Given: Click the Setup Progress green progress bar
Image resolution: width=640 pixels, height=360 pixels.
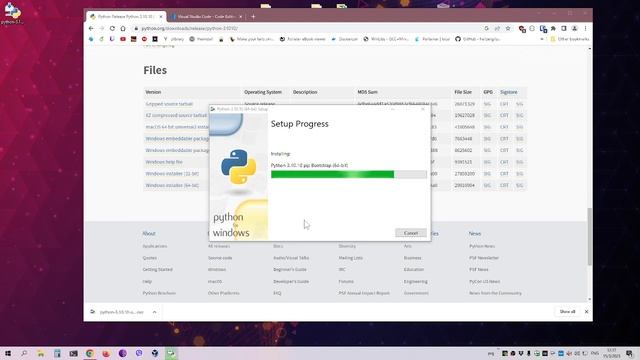Looking at the screenshot, I should (x=349, y=175).
